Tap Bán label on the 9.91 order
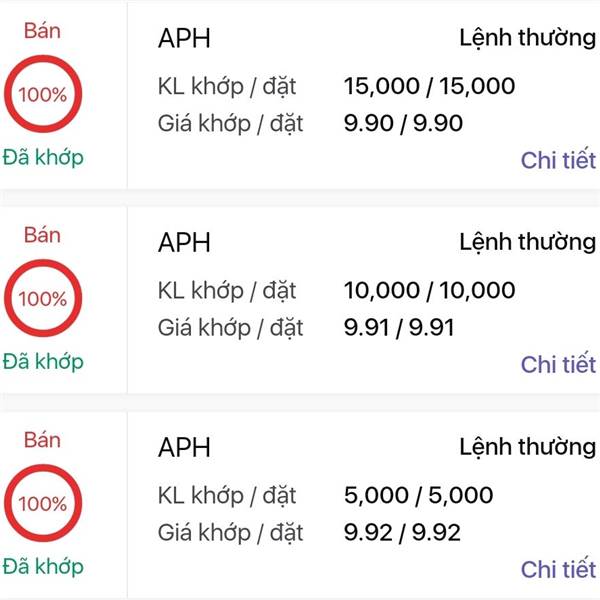This screenshot has height=600, width=600. (42, 235)
